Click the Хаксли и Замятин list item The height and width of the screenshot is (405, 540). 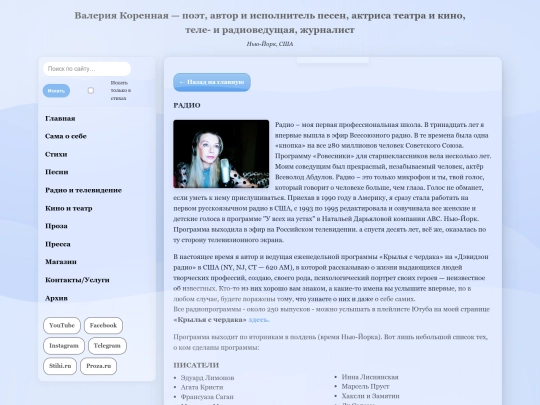click(x=370, y=396)
